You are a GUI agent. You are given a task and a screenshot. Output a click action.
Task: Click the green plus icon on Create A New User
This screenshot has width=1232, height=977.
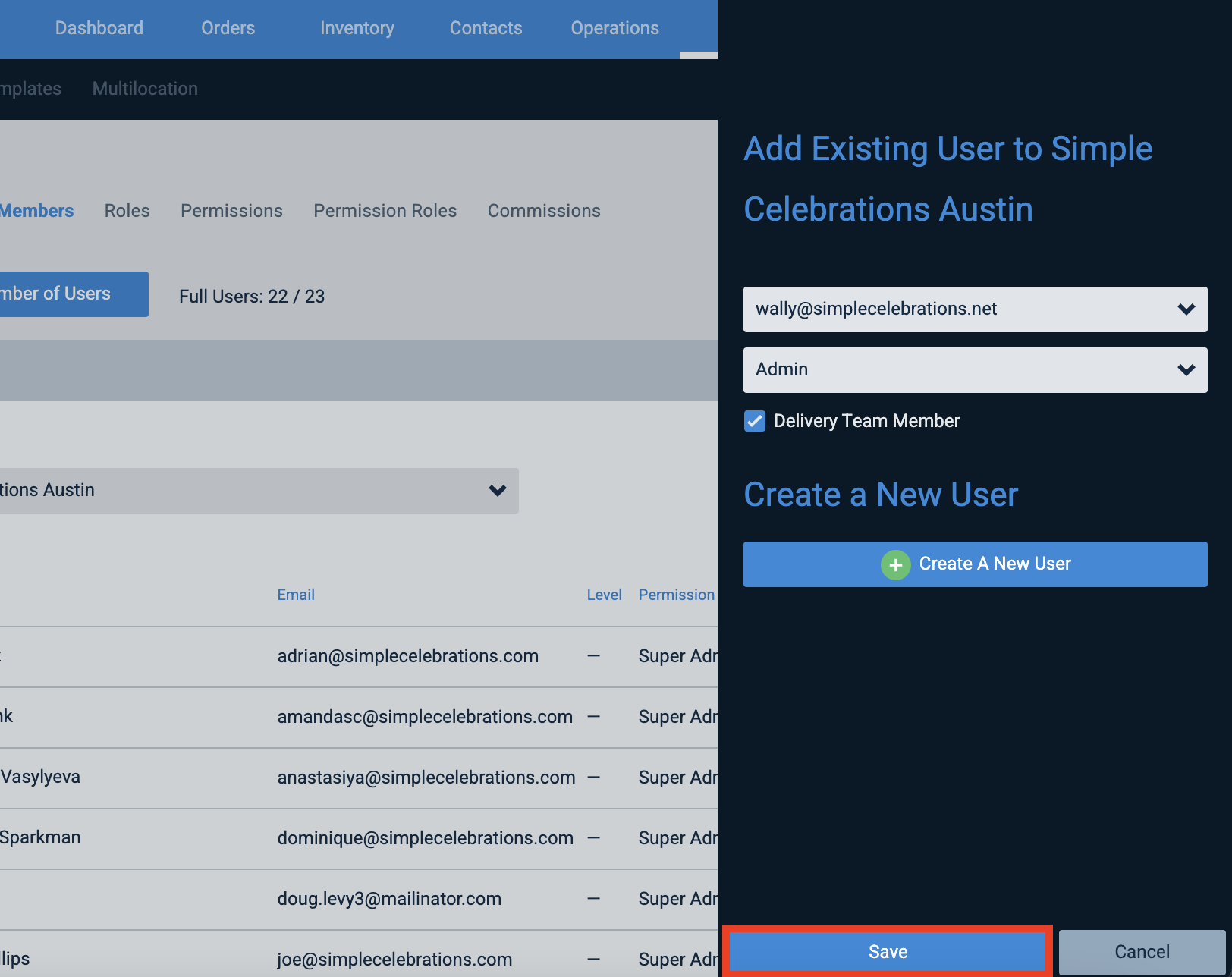click(x=895, y=564)
